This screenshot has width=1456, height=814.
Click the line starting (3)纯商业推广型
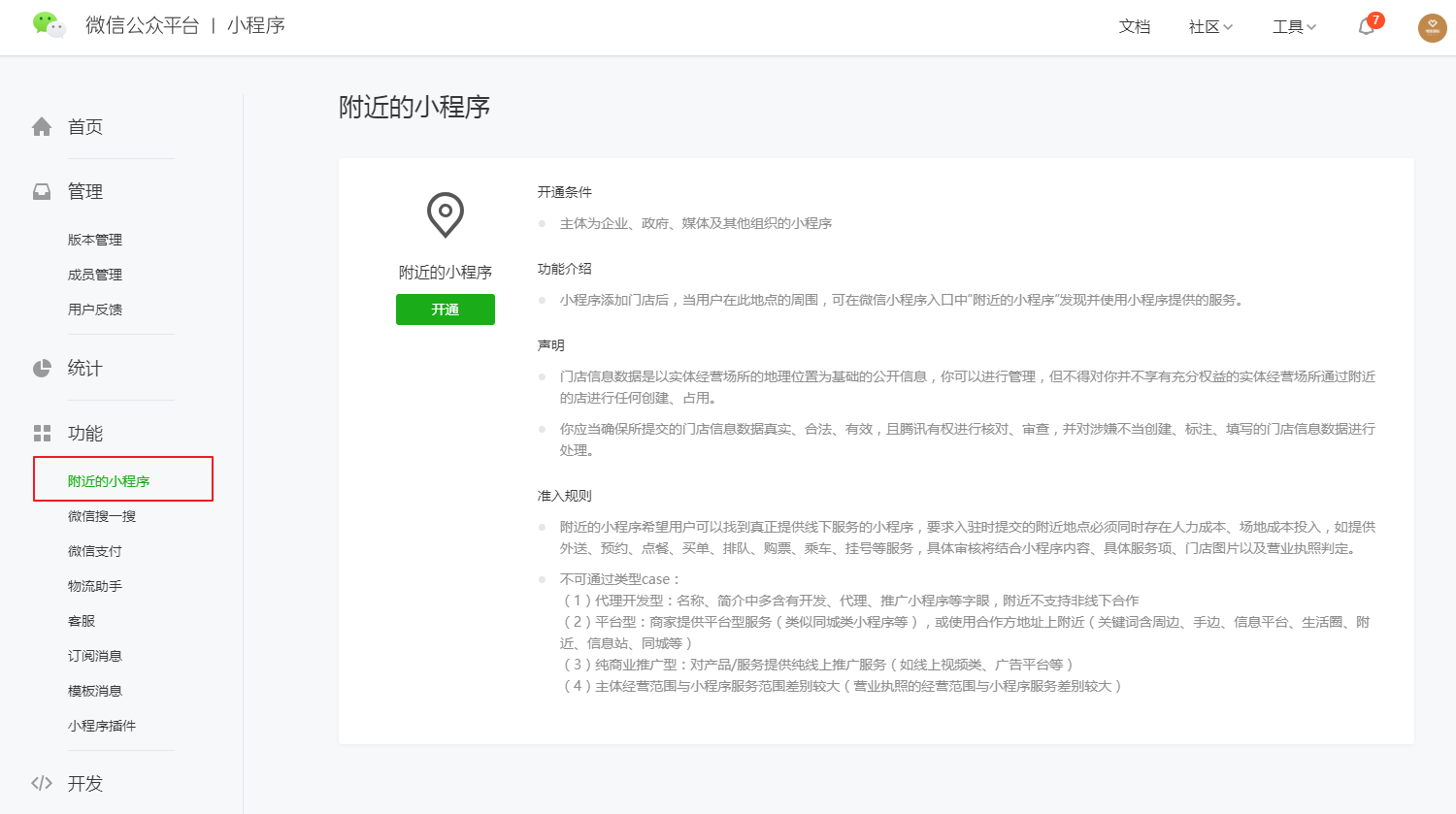(x=819, y=665)
